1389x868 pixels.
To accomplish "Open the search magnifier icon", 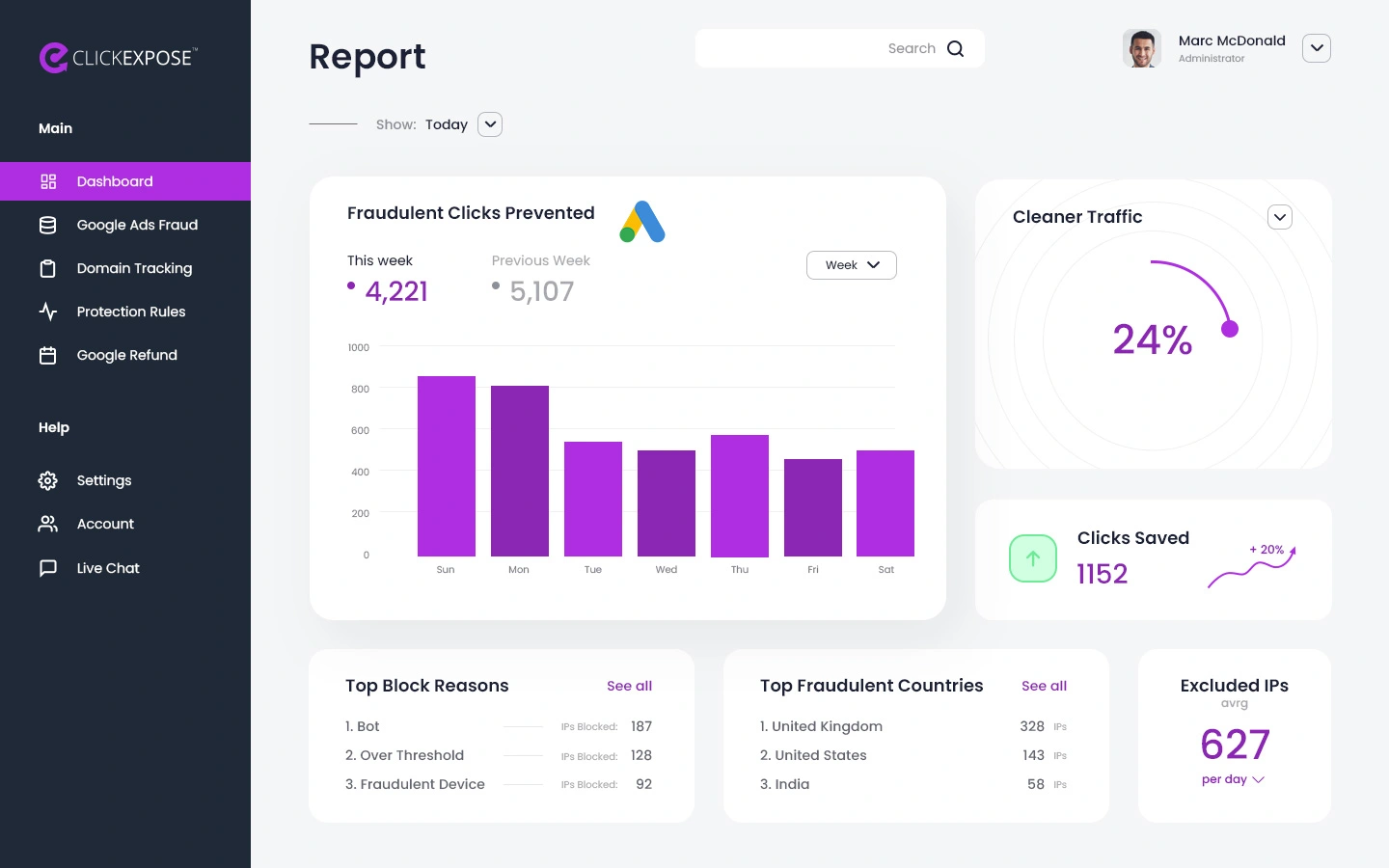I will [x=956, y=48].
